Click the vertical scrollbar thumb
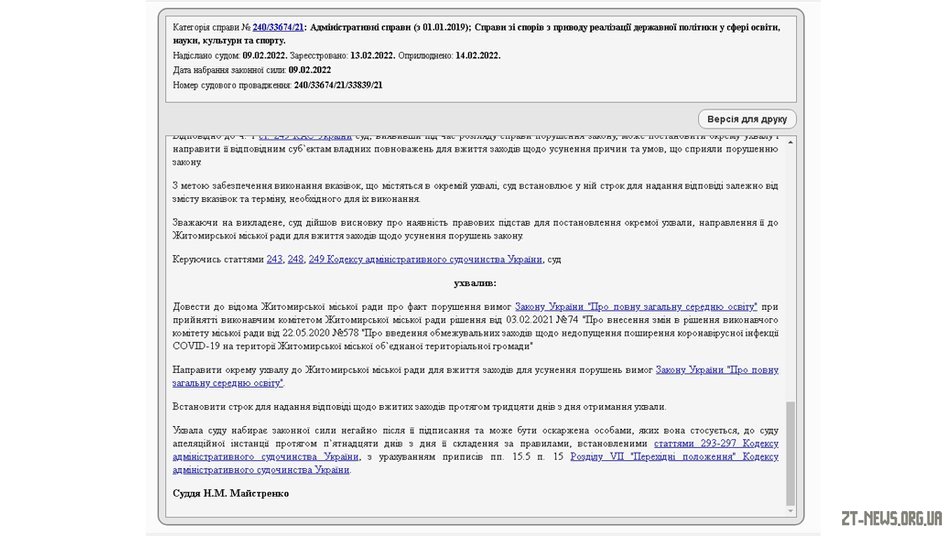Viewport: 952px width, 536px height. coord(790,453)
